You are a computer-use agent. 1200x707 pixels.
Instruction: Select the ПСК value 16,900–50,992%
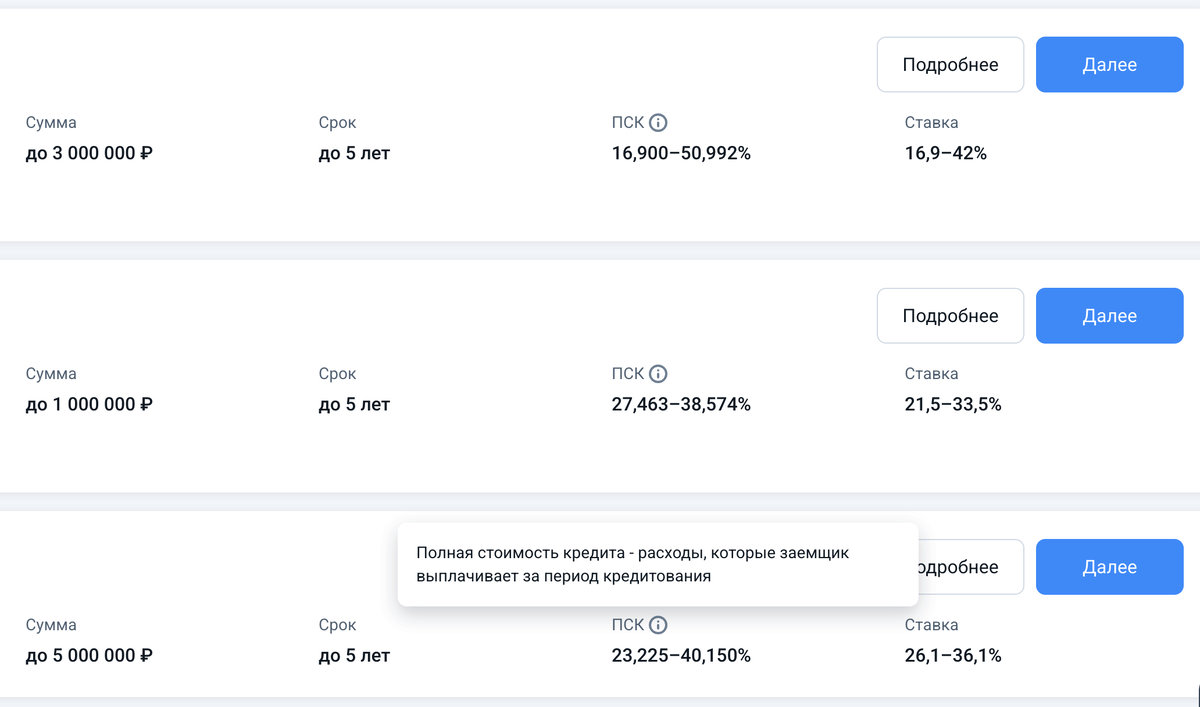681,154
